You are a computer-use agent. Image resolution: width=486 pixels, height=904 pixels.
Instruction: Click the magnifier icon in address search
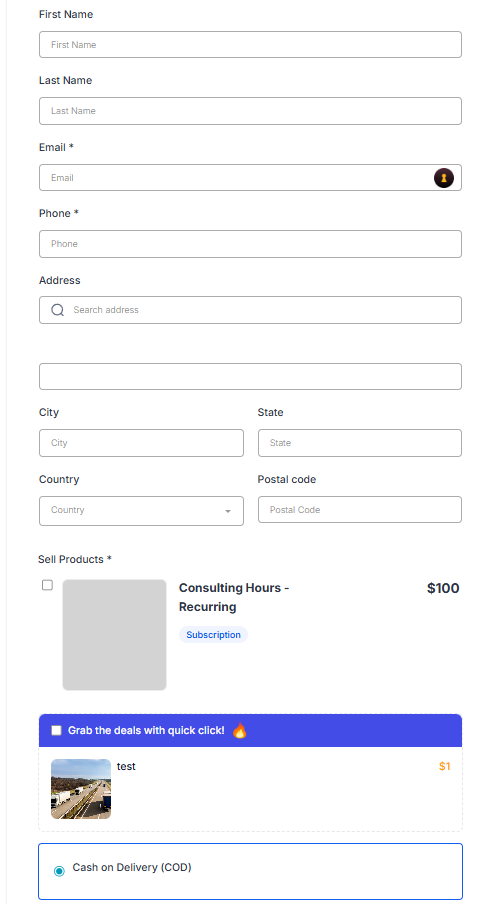[x=58, y=310]
